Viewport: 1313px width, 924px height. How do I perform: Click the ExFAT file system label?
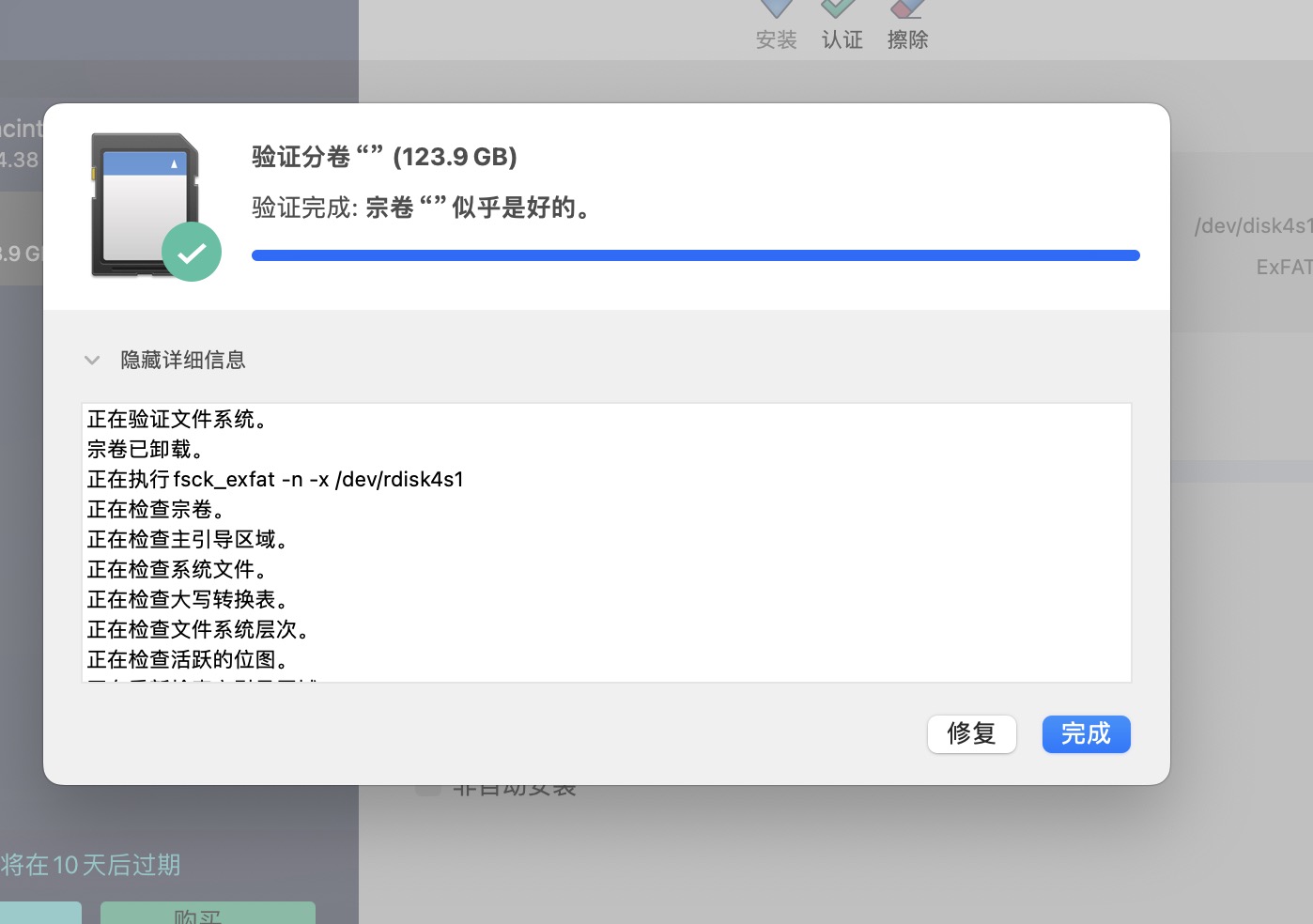click(x=1283, y=268)
